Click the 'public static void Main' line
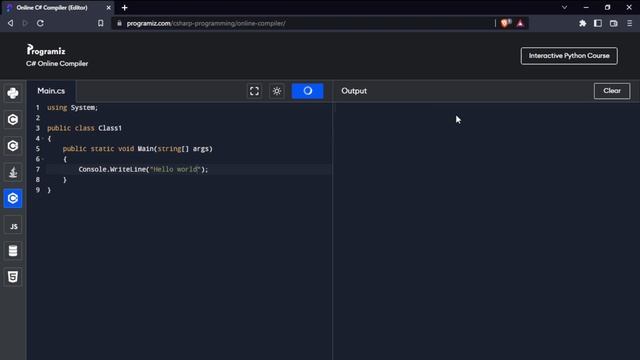 (138, 149)
